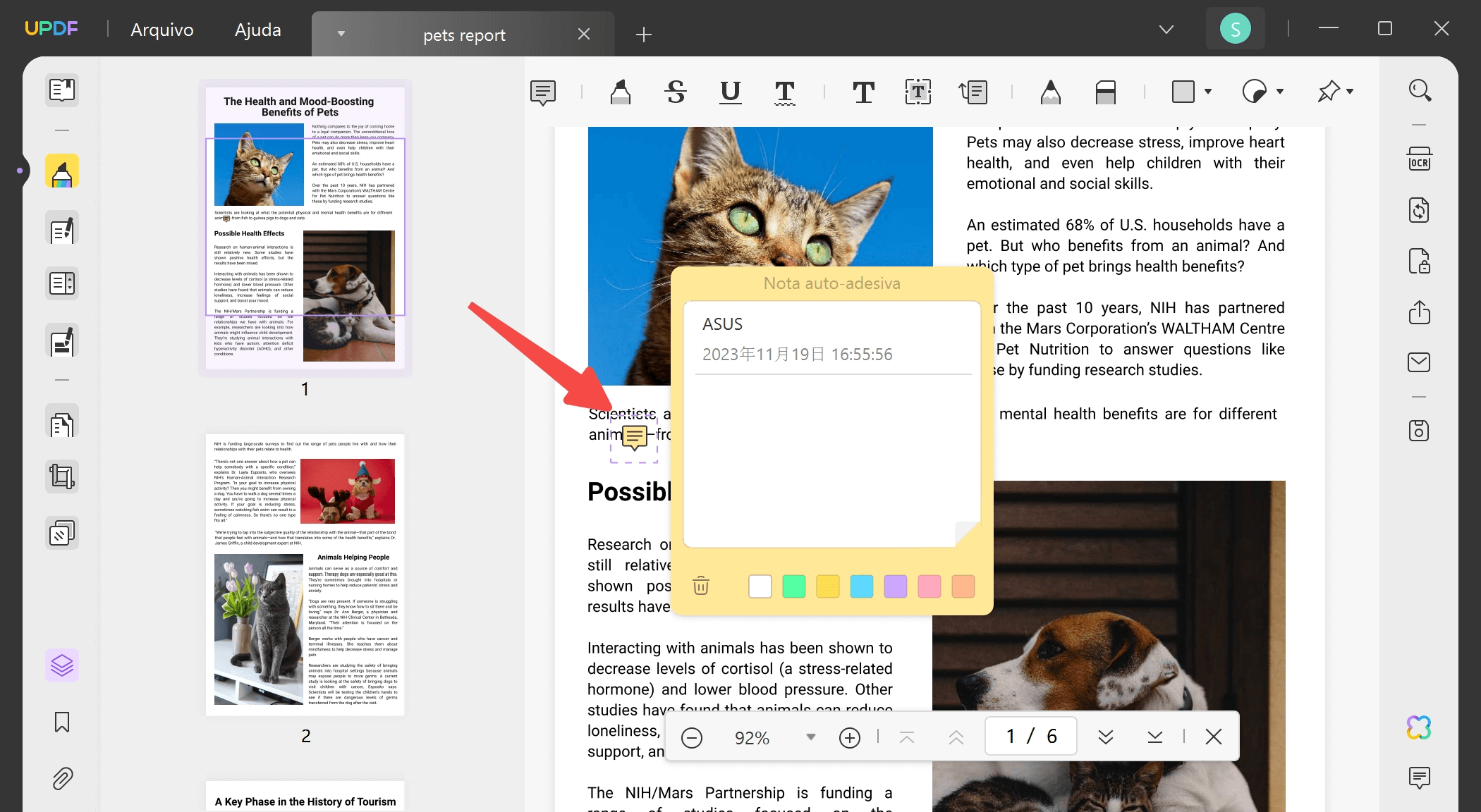Click the eraser tool icon
The image size is (1481, 812).
1105,92
